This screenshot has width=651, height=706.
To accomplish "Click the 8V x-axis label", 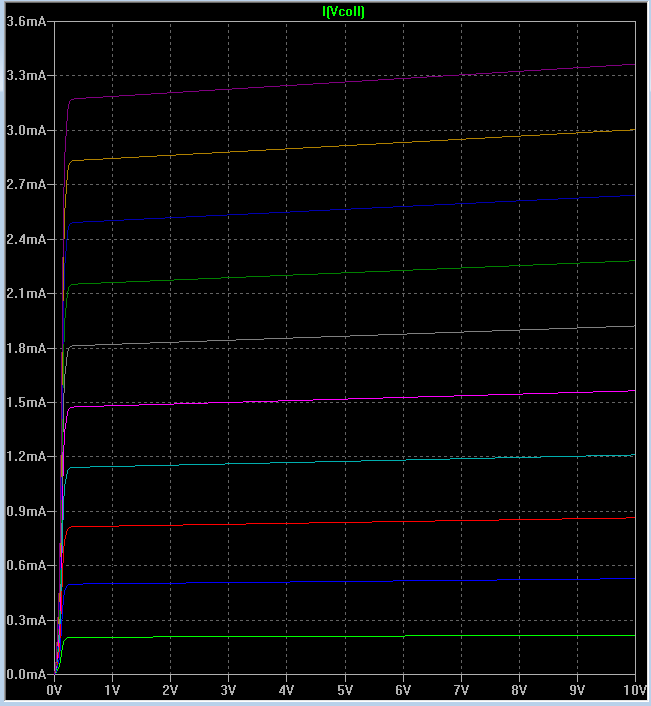I will (519, 690).
